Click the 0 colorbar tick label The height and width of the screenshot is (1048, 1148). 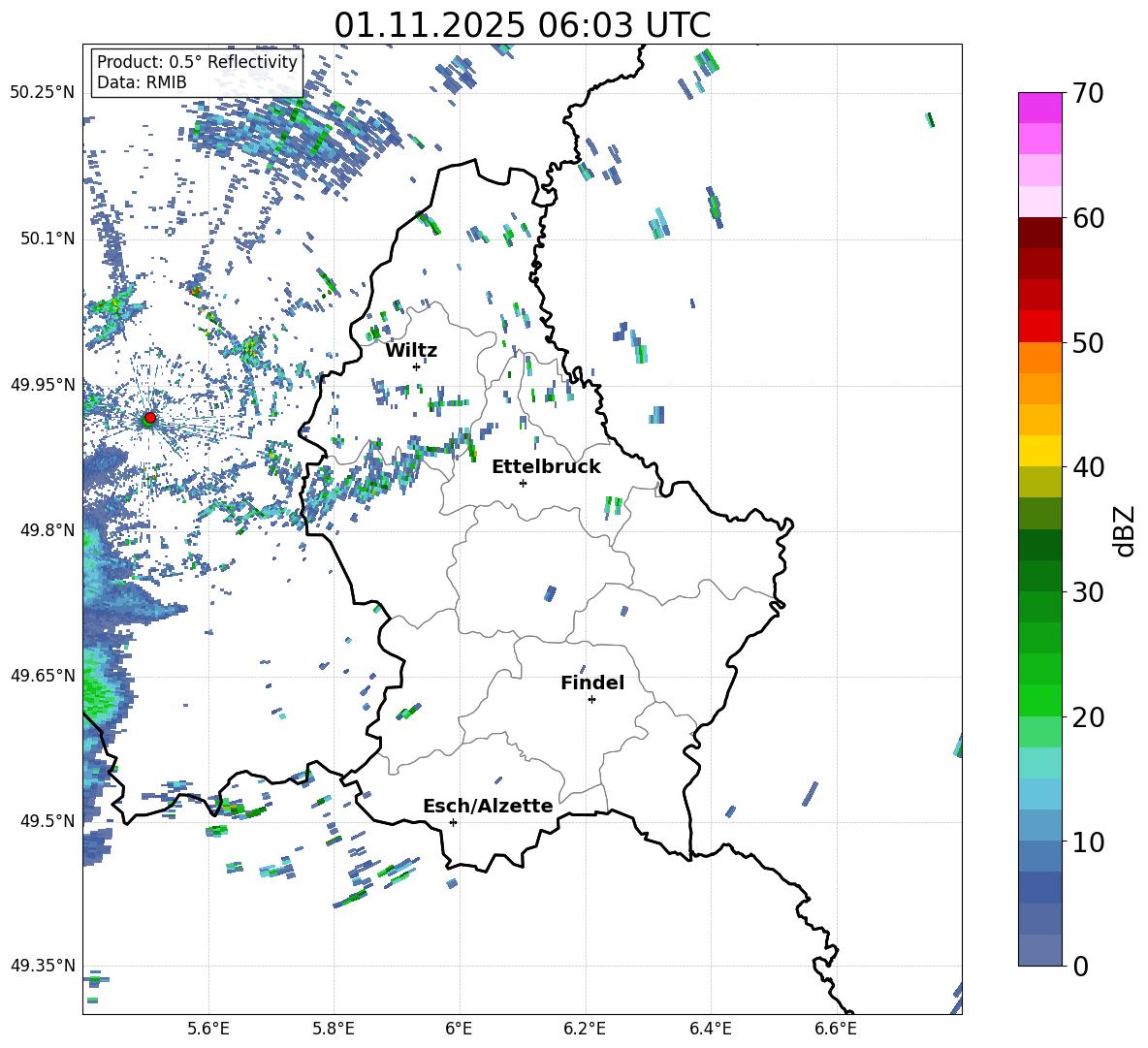point(1080,967)
